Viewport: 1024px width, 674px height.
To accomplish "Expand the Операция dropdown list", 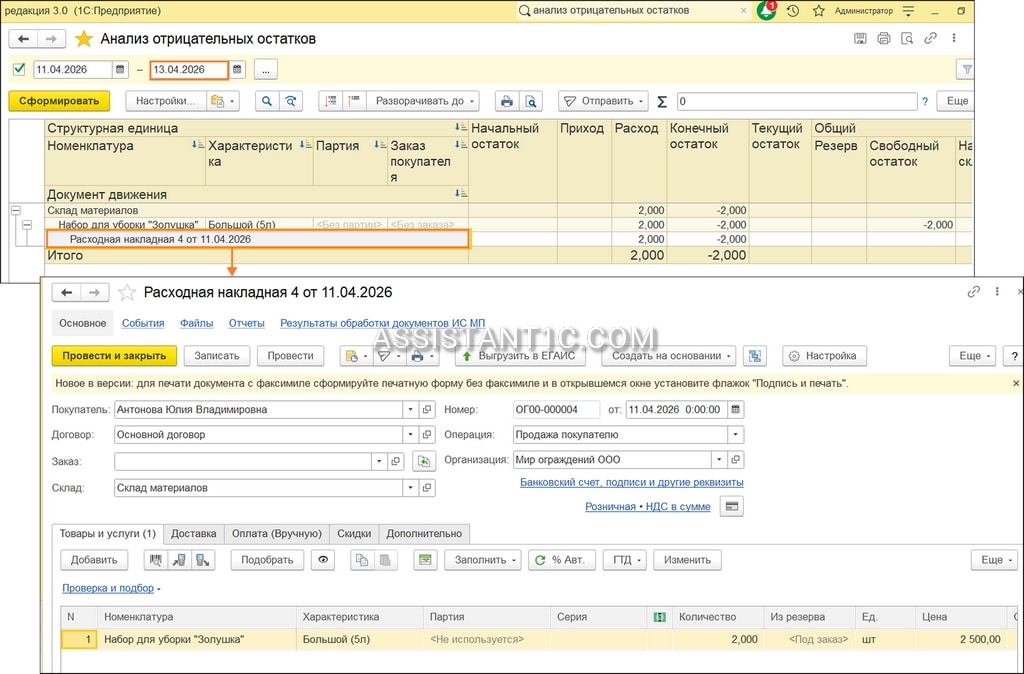I will coord(735,434).
